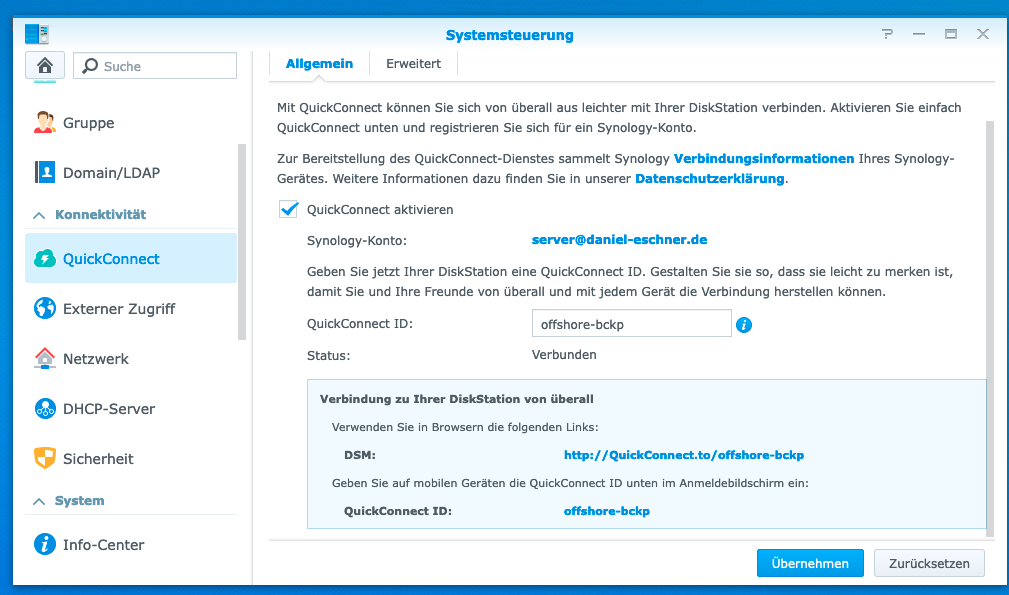Click info icon beside QuickConnect ID field
Screen dimensions: 1009x595
pyautogui.click(x=744, y=325)
